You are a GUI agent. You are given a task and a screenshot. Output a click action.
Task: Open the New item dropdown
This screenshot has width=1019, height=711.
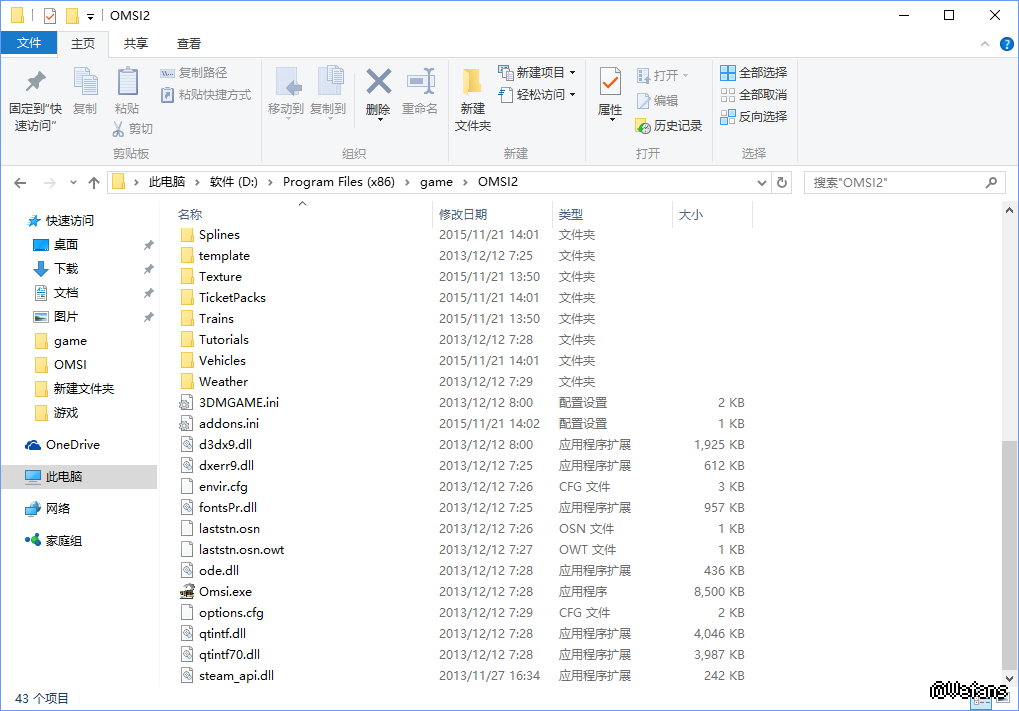click(x=537, y=73)
